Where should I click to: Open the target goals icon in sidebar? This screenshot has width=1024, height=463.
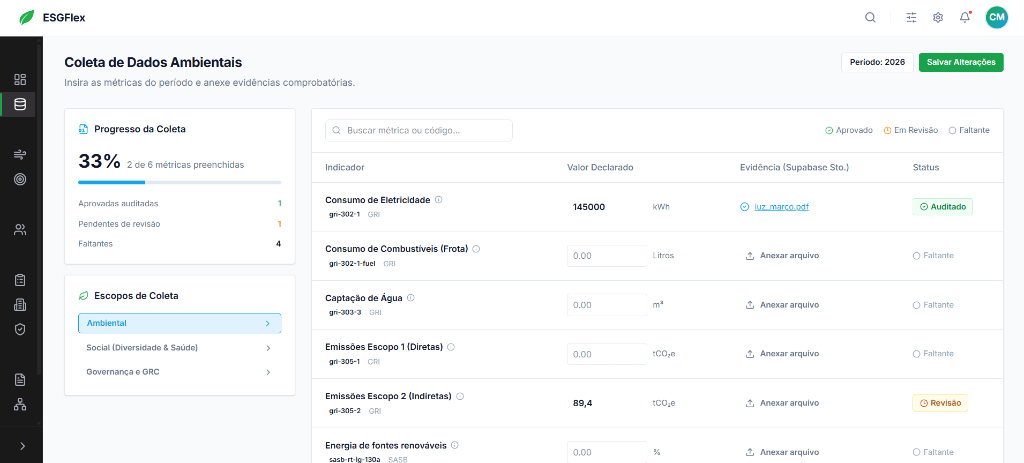pos(20,179)
